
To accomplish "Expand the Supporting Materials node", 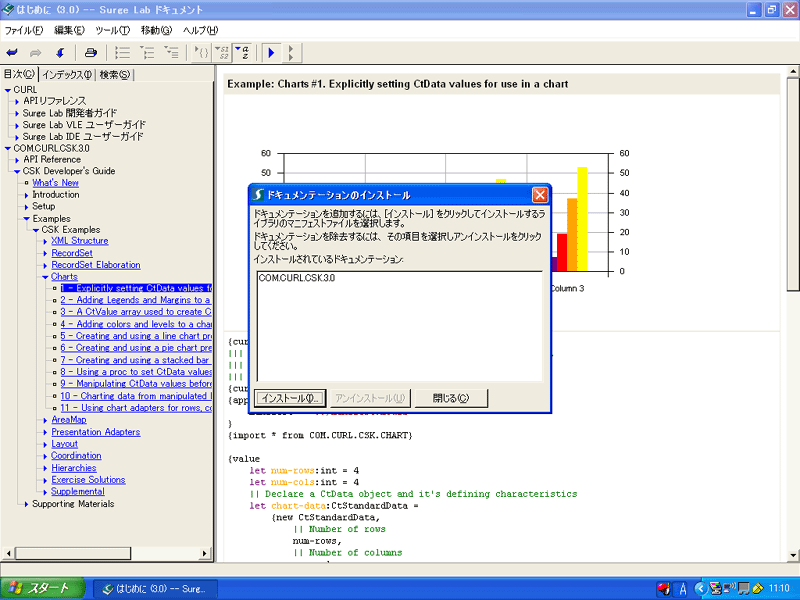I will [x=27, y=504].
